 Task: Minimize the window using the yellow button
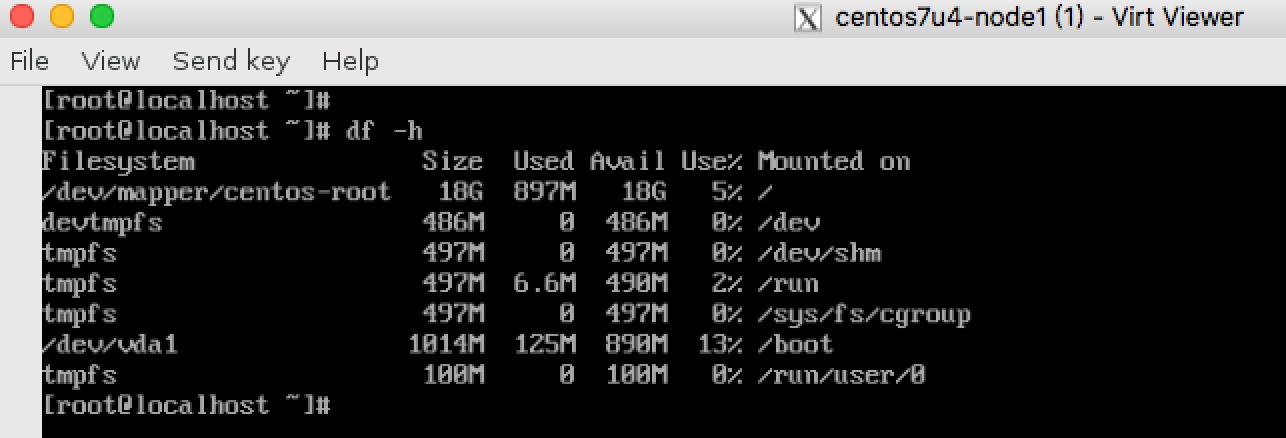[62, 17]
